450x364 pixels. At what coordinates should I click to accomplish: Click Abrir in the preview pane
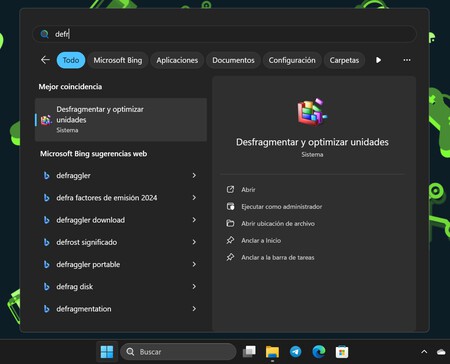point(248,190)
